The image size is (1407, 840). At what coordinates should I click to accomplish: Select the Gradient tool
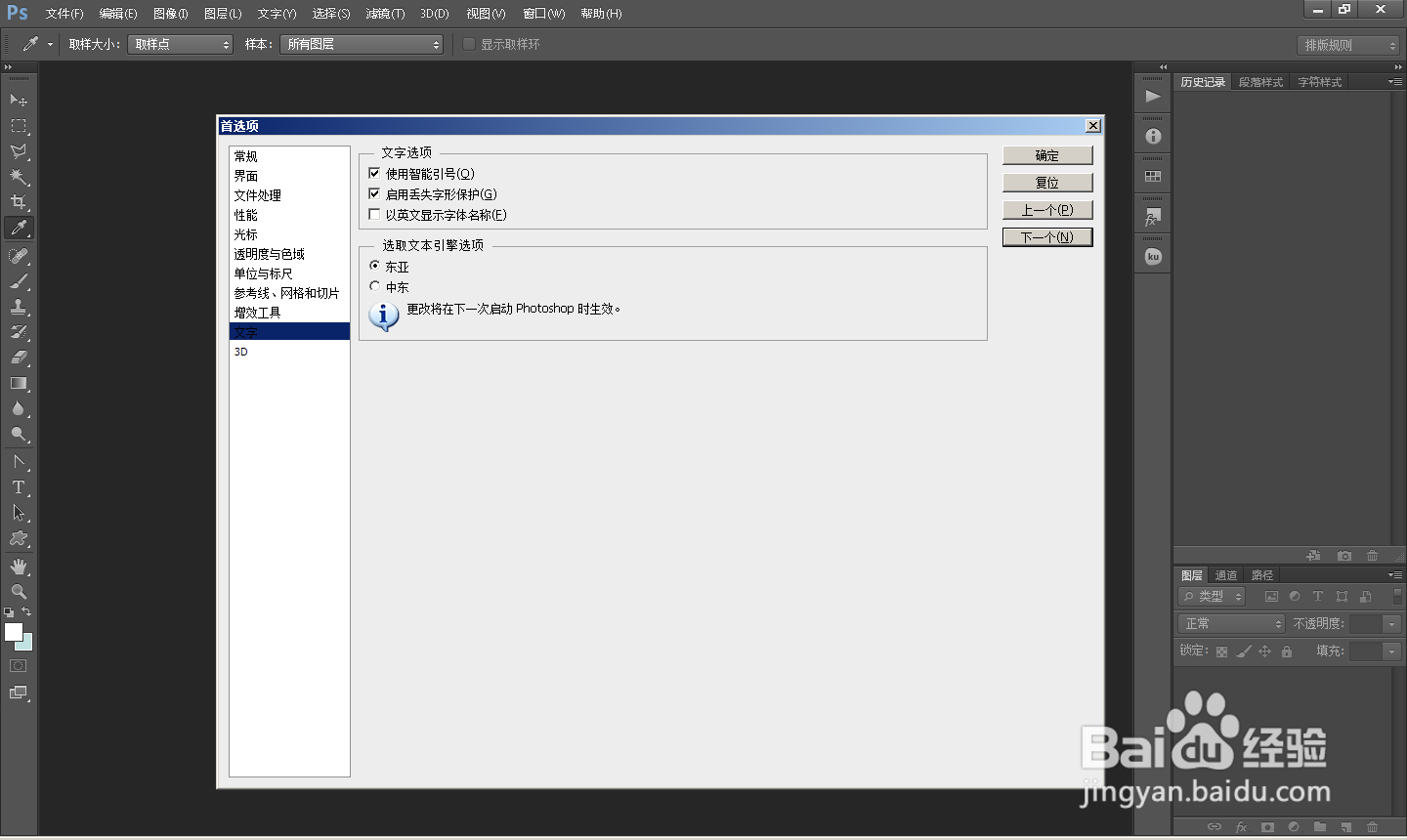click(19, 383)
